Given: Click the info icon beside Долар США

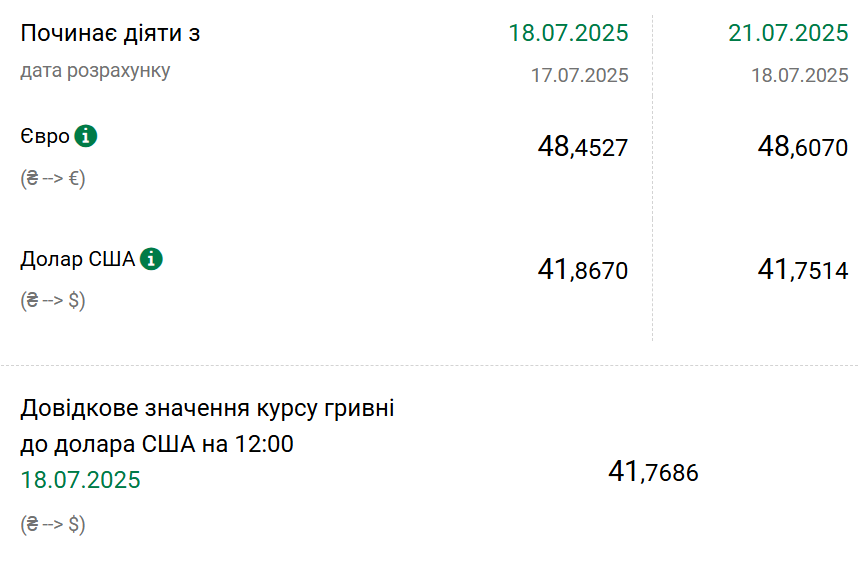Looking at the screenshot, I should pos(151,259).
